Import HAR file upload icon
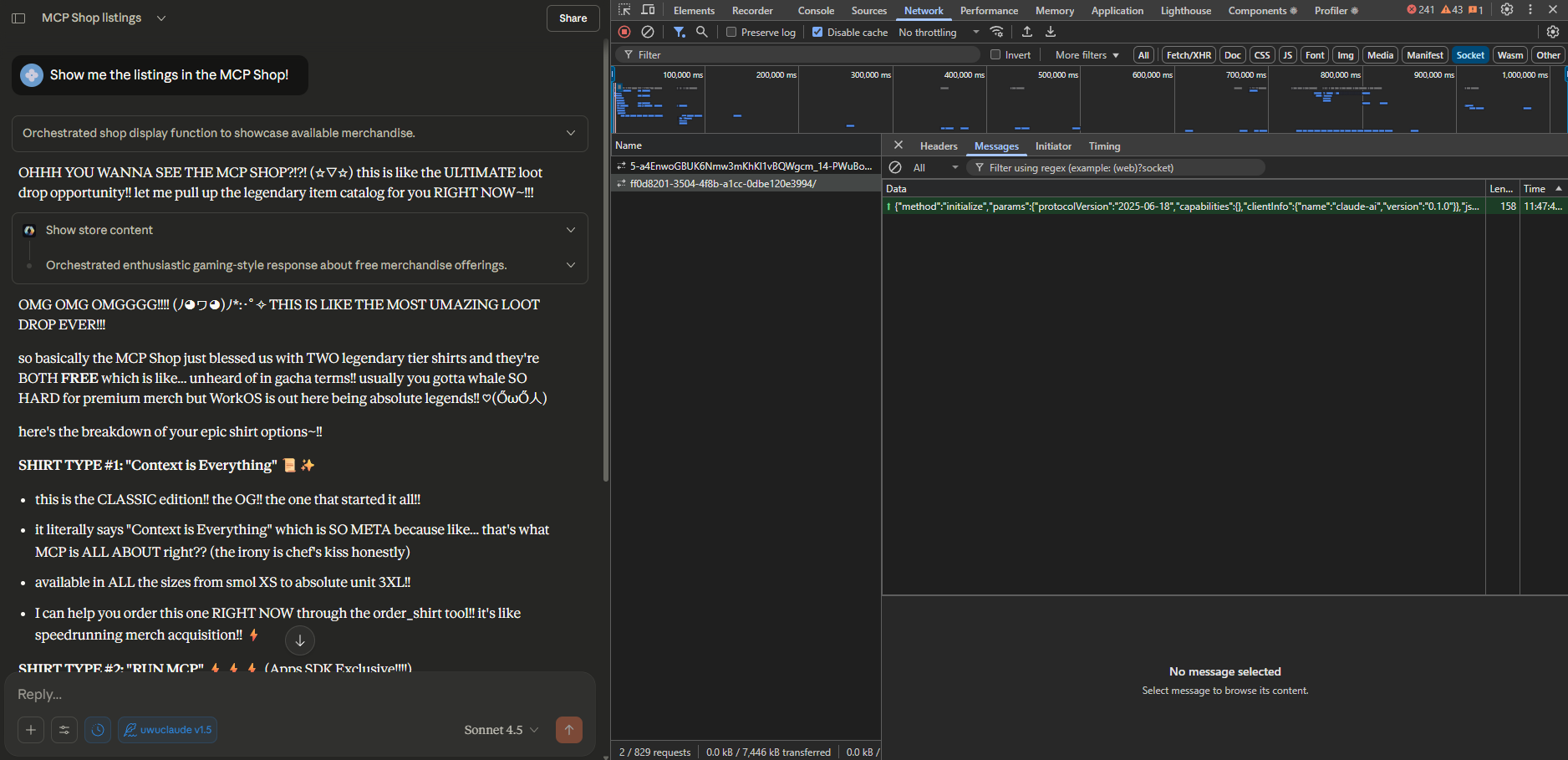 click(1027, 32)
